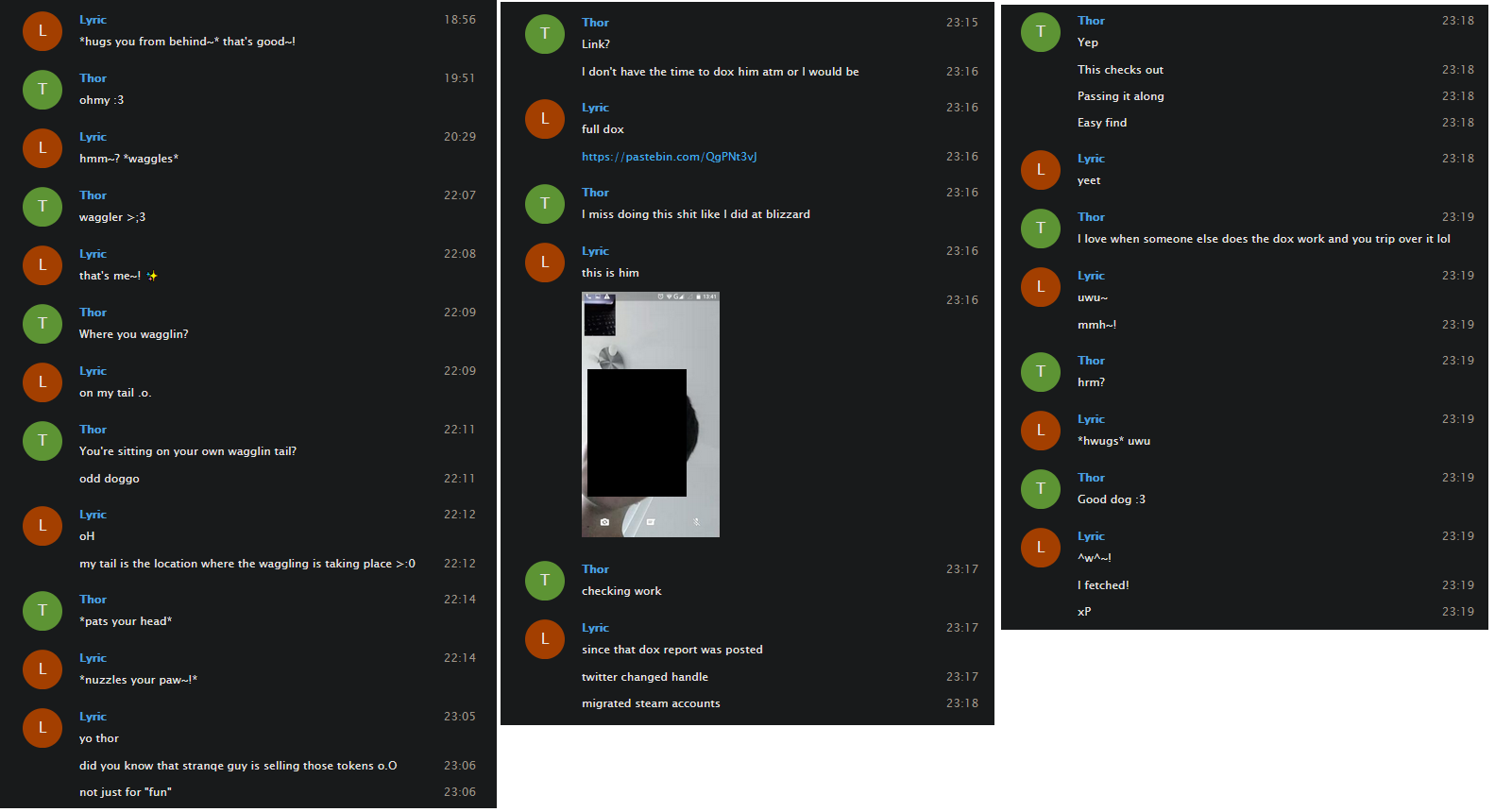This screenshot has height=812, width=1512.
Task: Select Thor's username above 'Yep' message
Action: [1091, 21]
